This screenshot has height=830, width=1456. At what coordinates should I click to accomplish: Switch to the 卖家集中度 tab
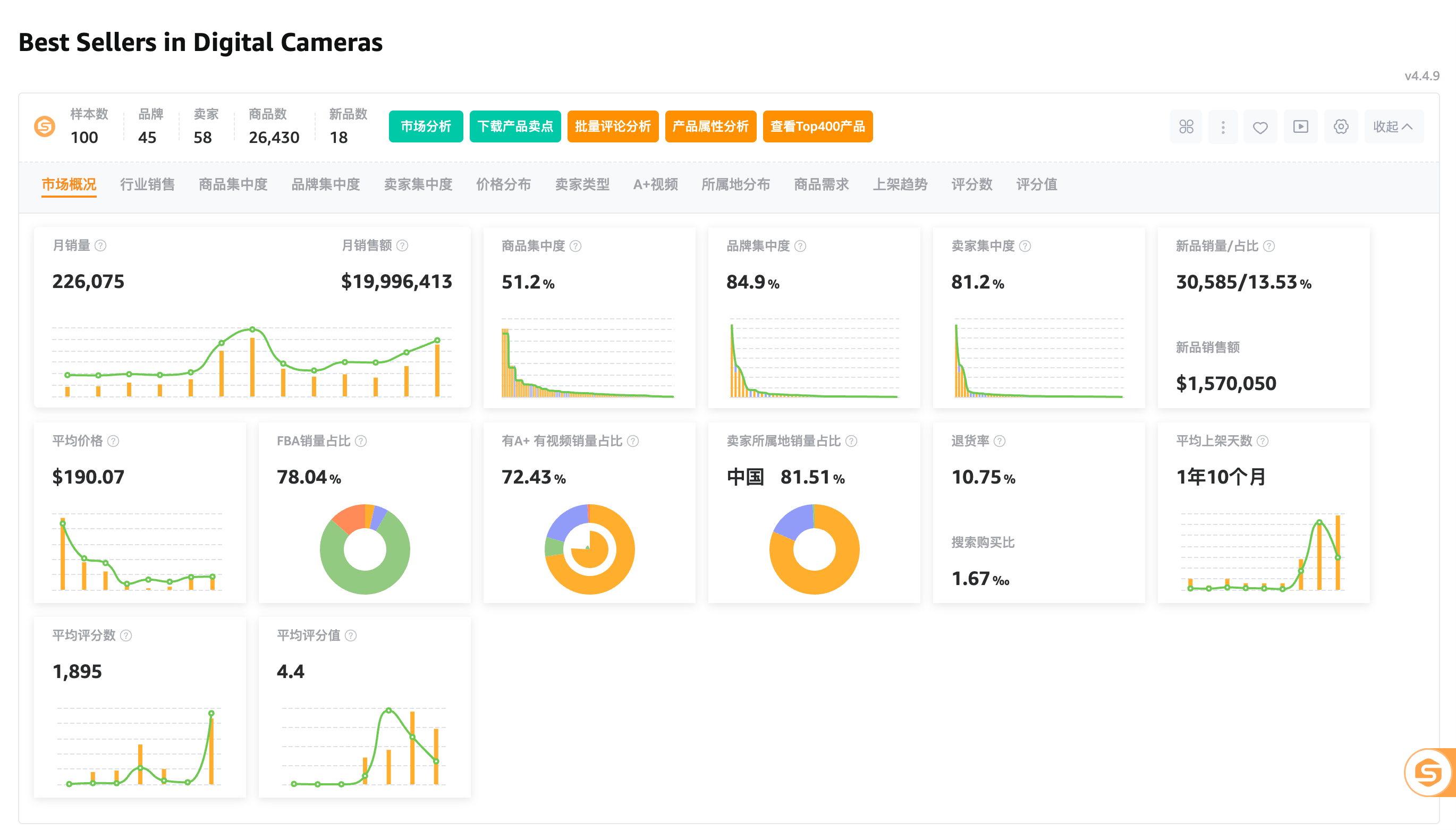pos(418,185)
